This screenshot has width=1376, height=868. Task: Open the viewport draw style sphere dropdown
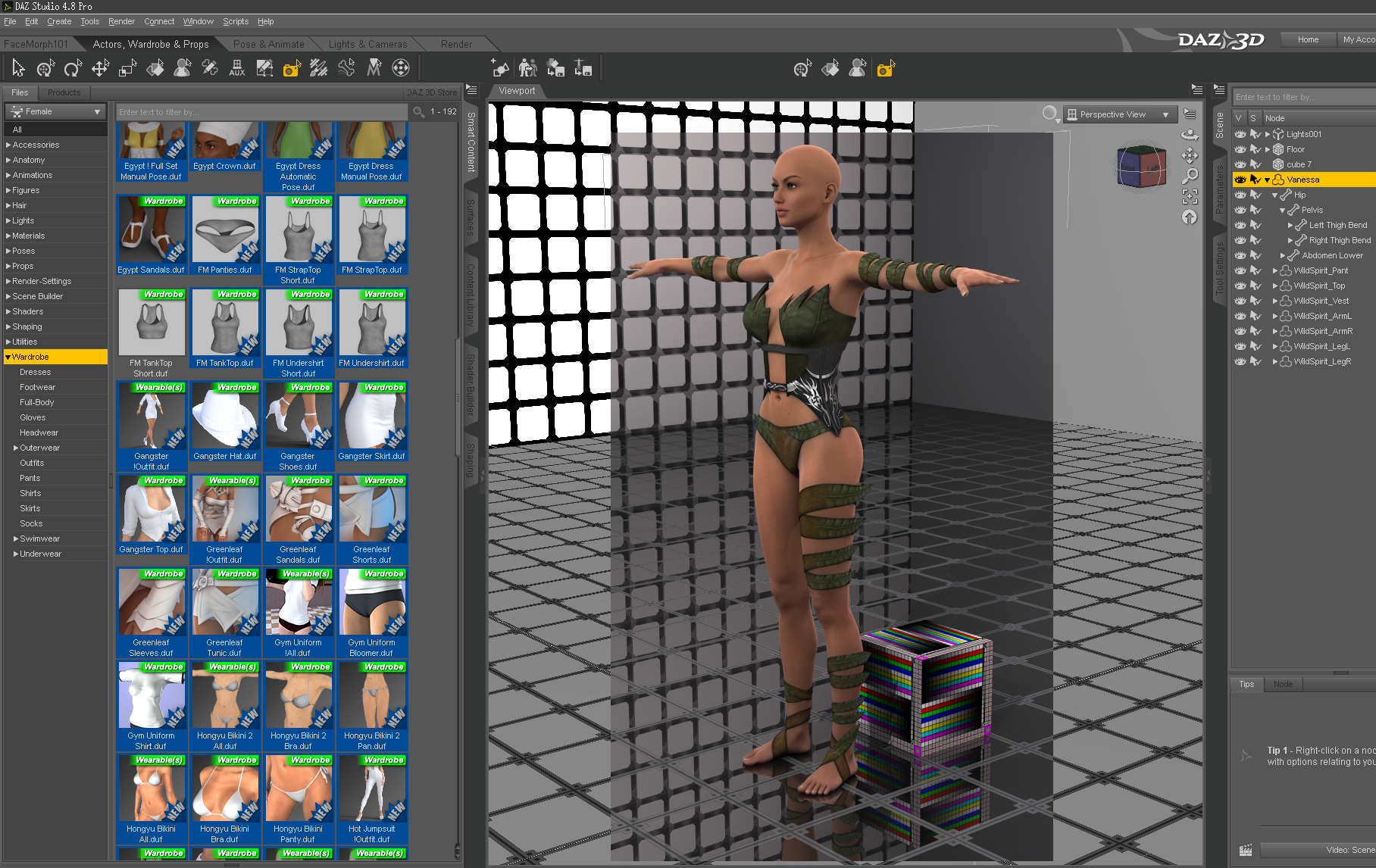click(x=1051, y=114)
